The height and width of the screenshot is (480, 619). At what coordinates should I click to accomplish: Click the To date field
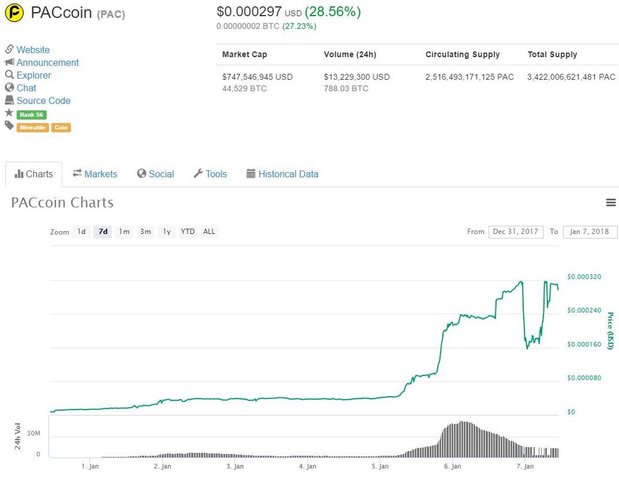click(x=590, y=232)
